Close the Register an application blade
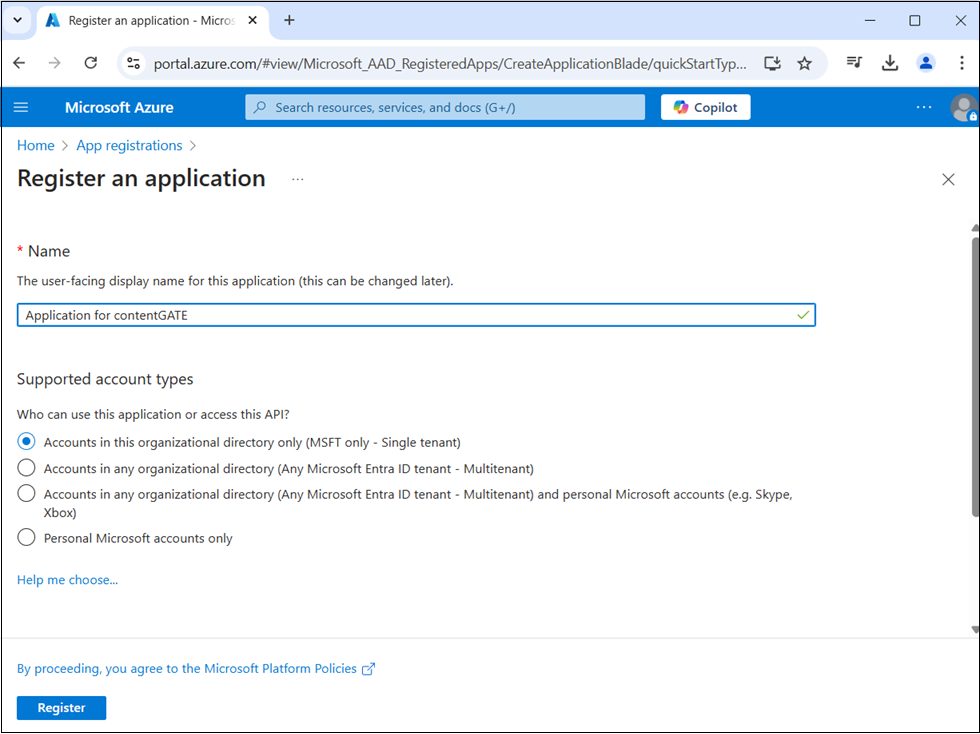This screenshot has height=734, width=980. [x=948, y=179]
